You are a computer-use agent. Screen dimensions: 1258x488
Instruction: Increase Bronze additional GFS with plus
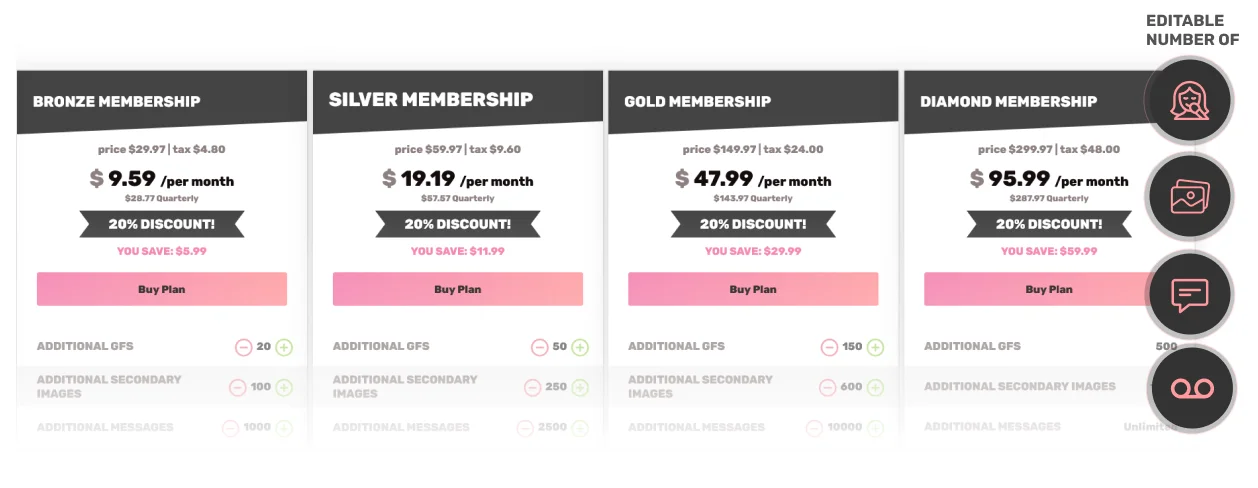(284, 347)
